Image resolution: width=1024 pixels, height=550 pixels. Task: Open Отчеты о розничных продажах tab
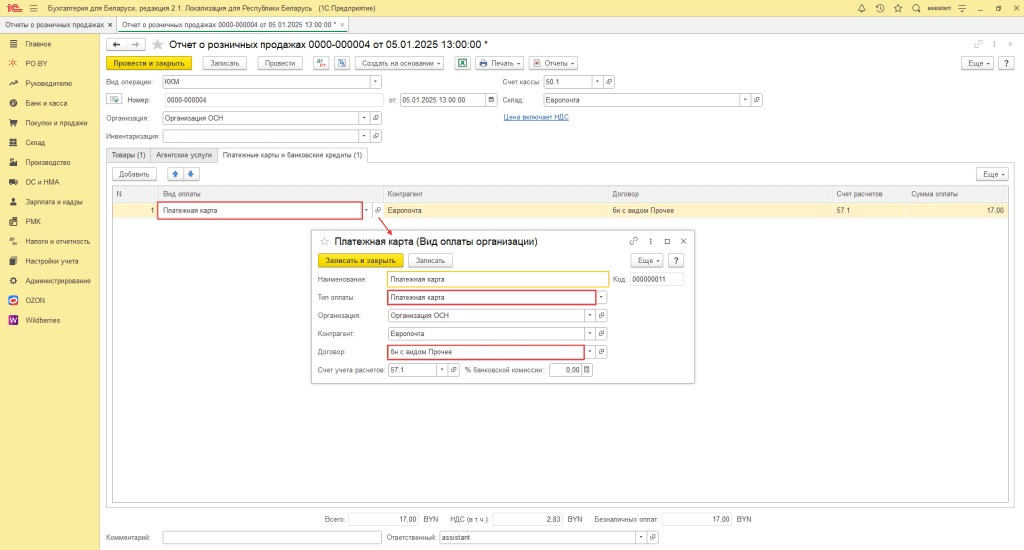(x=55, y=25)
